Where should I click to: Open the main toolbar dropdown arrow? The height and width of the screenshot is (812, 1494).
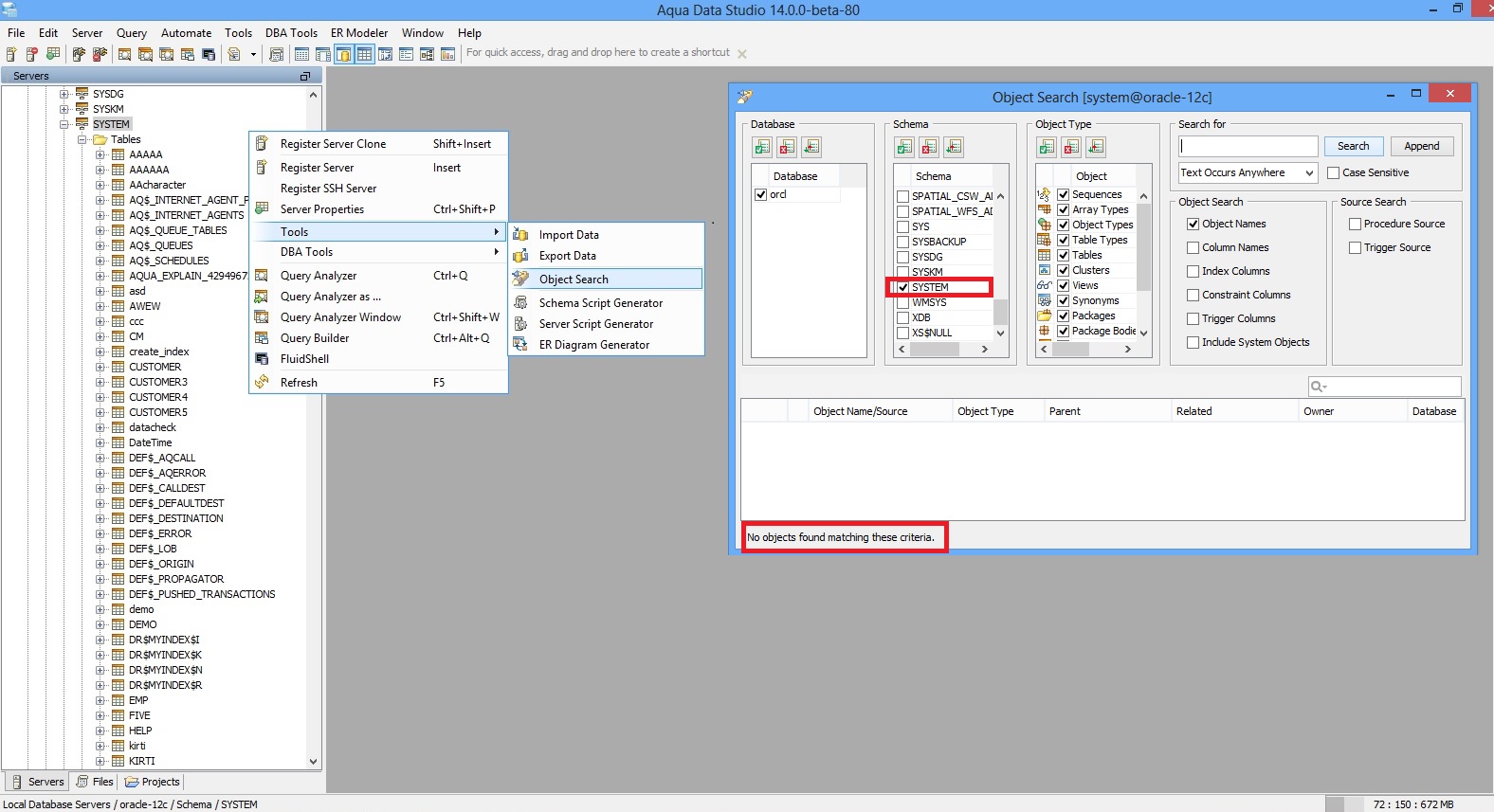tap(253, 54)
